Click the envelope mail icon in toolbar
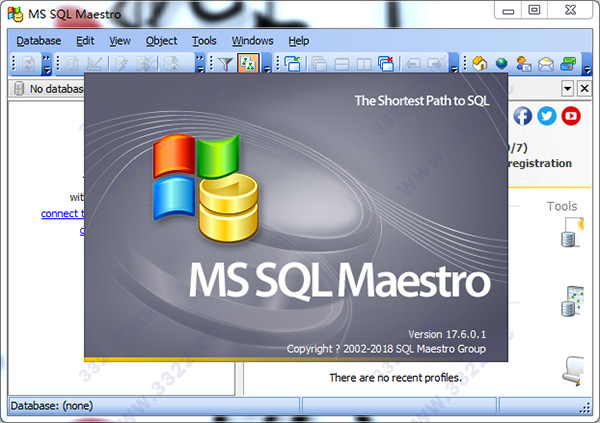The height and width of the screenshot is (423, 600). [546, 64]
